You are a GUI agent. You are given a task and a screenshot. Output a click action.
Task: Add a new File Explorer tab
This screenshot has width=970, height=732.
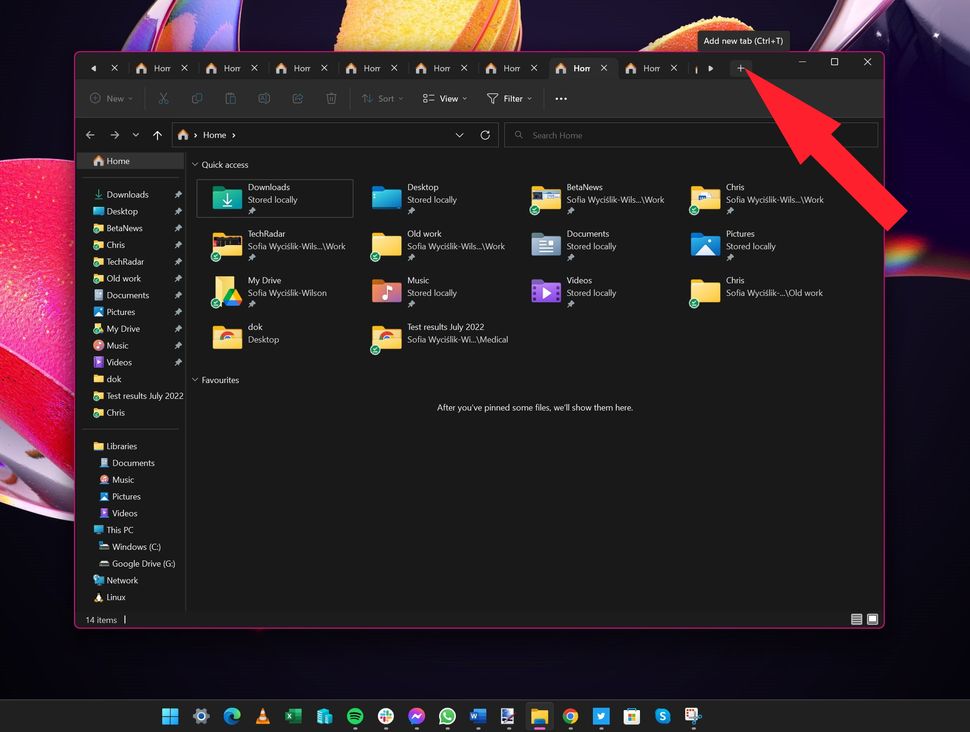click(741, 68)
